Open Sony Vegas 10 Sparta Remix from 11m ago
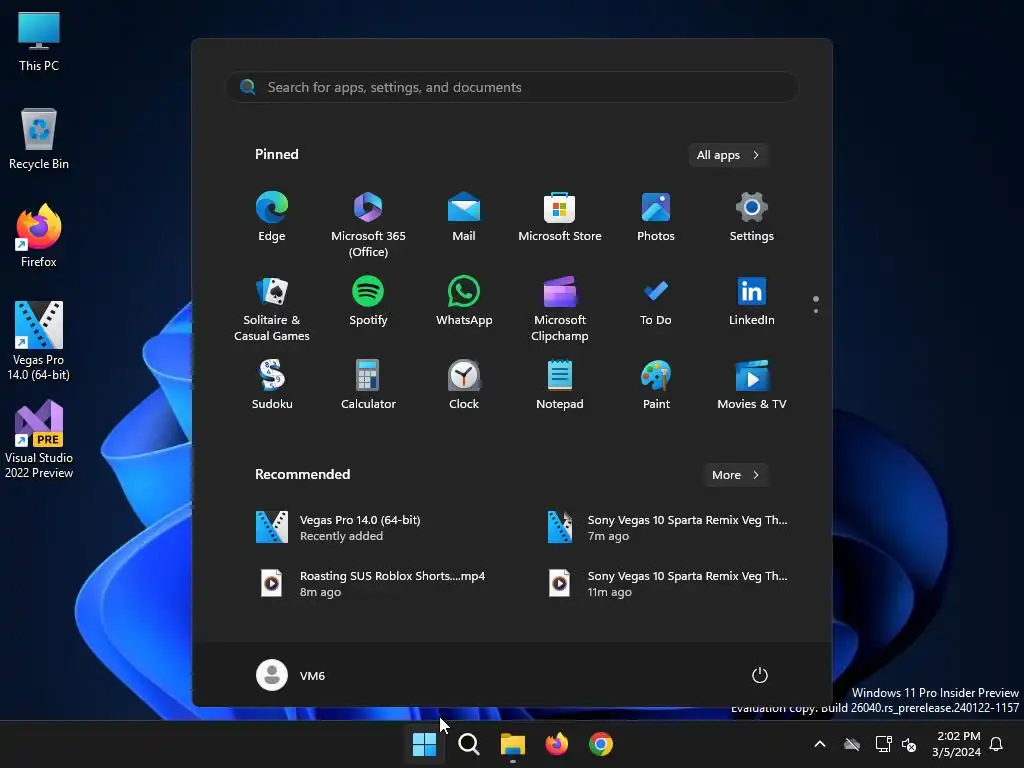The image size is (1024, 768). tap(668, 583)
